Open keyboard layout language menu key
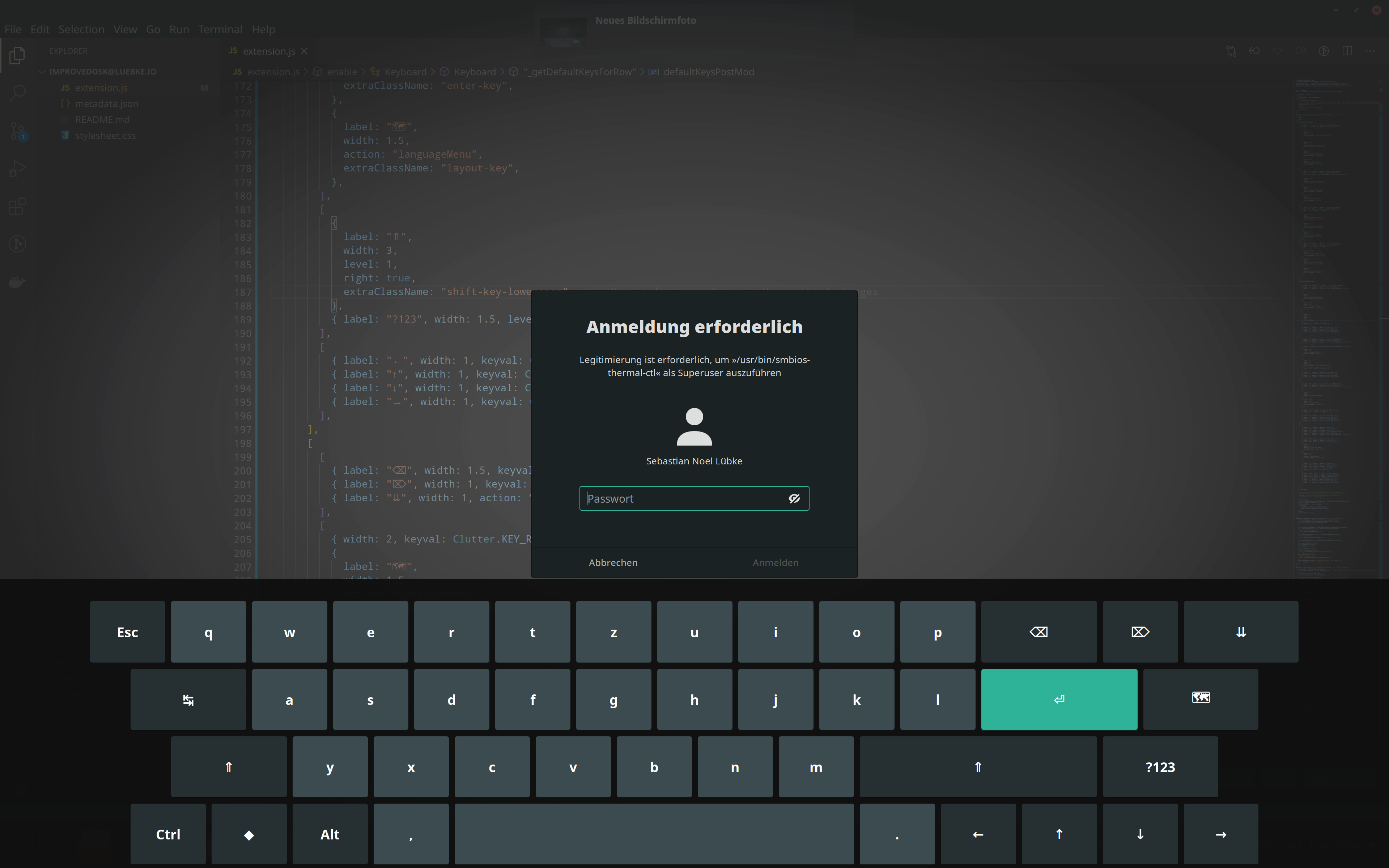Image resolution: width=1389 pixels, height=868 pixels. pyautogui.click(x=1200, y=699)
